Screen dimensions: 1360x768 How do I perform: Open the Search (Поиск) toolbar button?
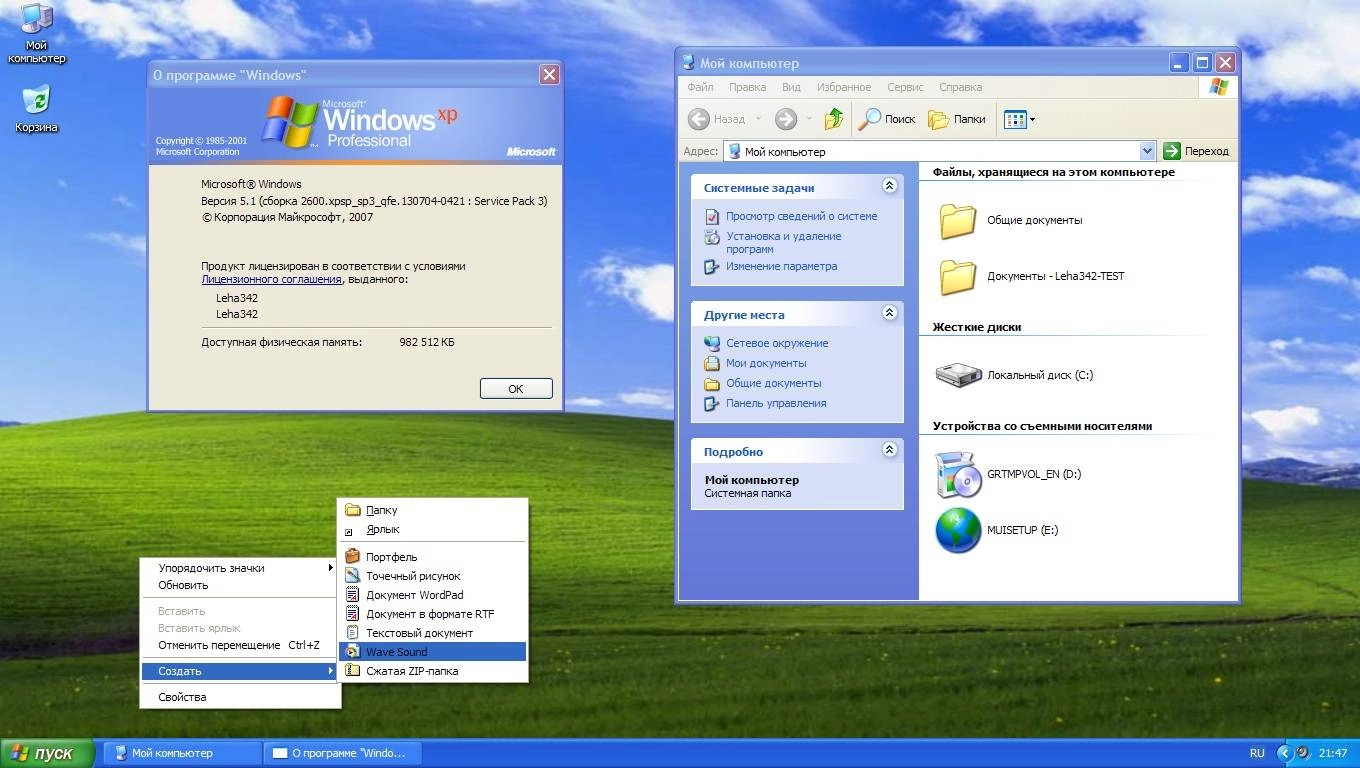[x=887, y=119]
